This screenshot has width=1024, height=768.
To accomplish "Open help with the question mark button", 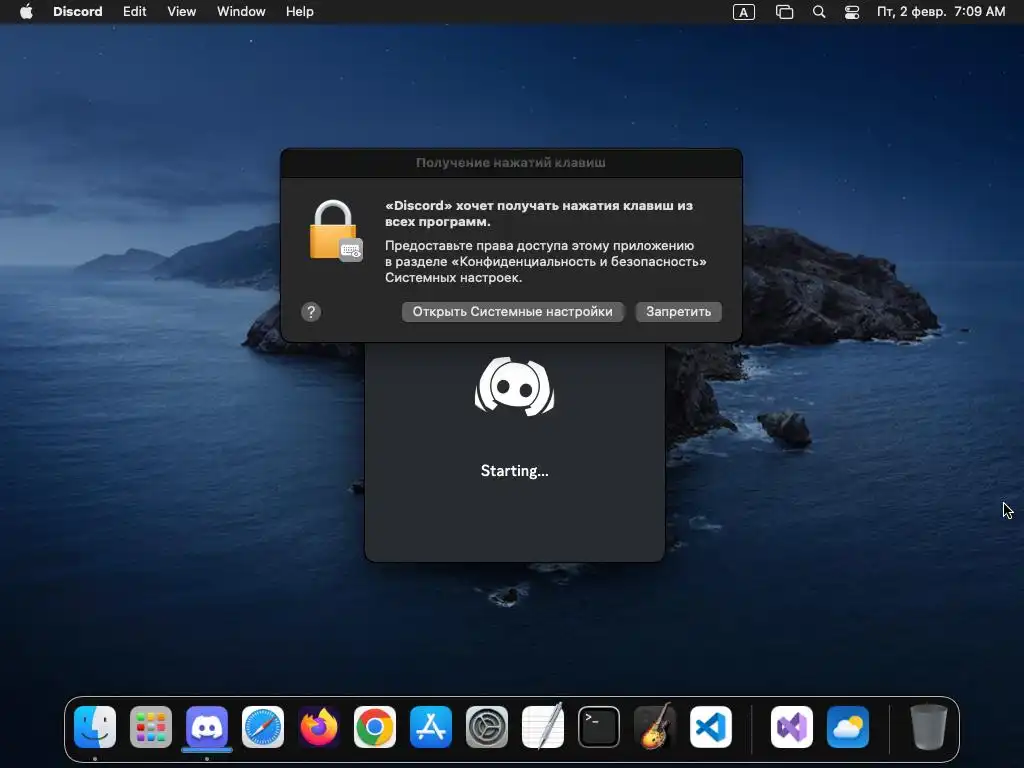I will [x=311, y=312].
